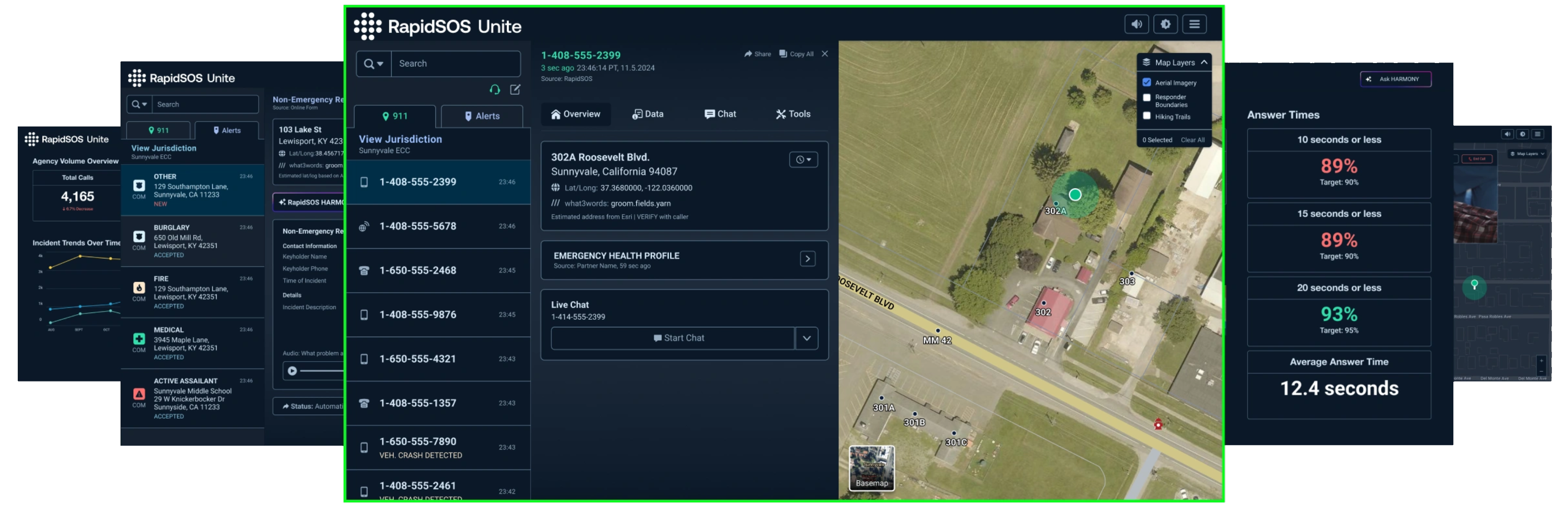Click landline phone icon beside 1-650-555-2468
Image resolution: width=1568 pixels, height=510 pixels.
tap(364, 271)
